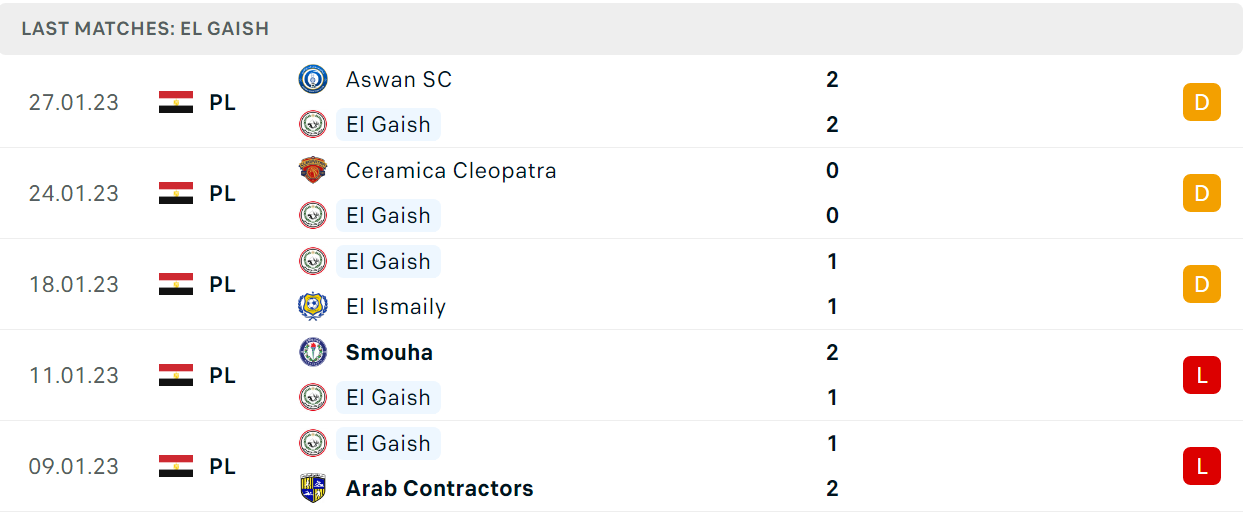Click El Gaish crest in 27.01.23 match
This screenshot has width=1243, height=524.
coord(313,124)
